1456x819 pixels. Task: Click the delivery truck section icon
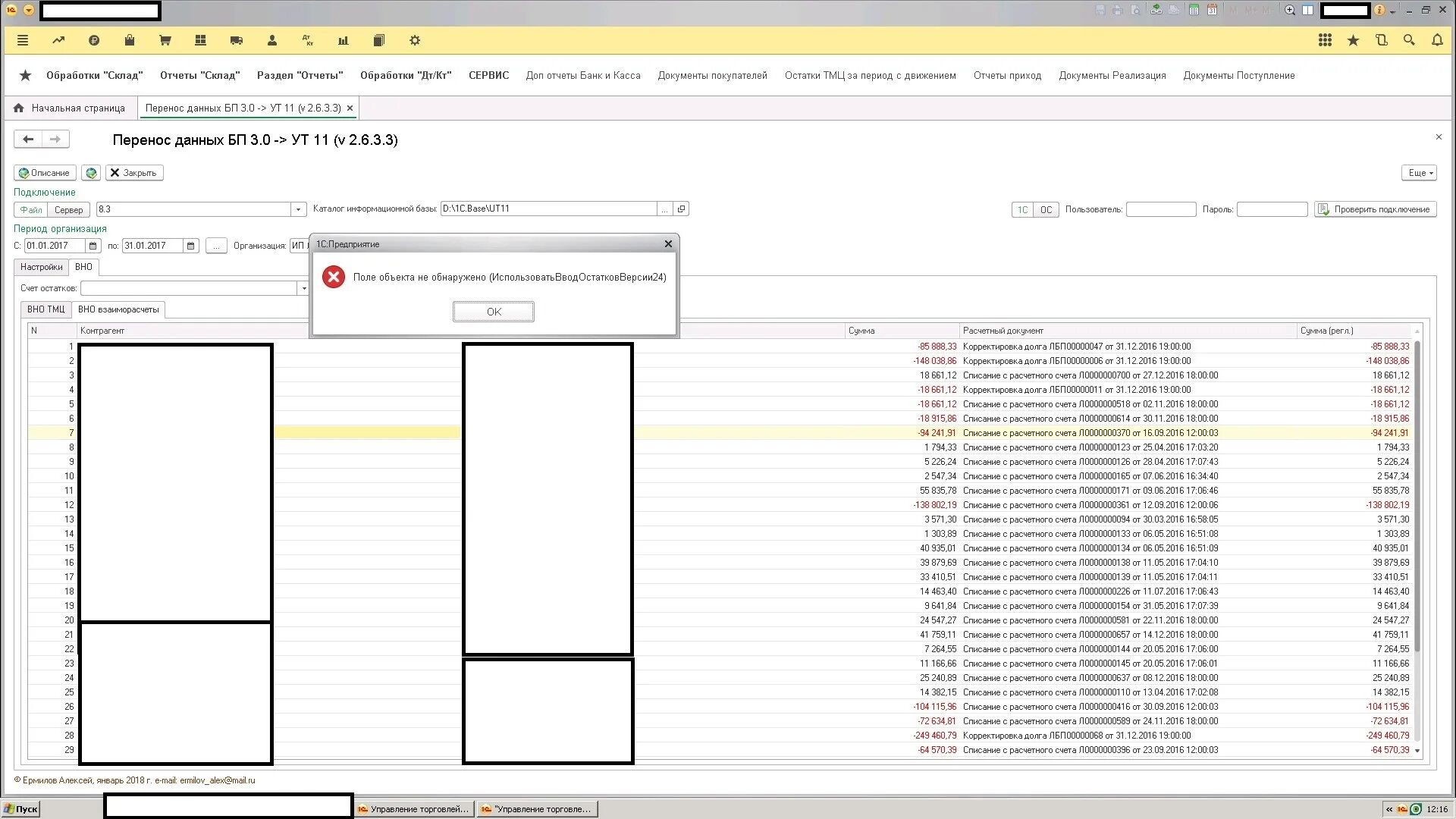pyautogui.click(x=237, y=41)
